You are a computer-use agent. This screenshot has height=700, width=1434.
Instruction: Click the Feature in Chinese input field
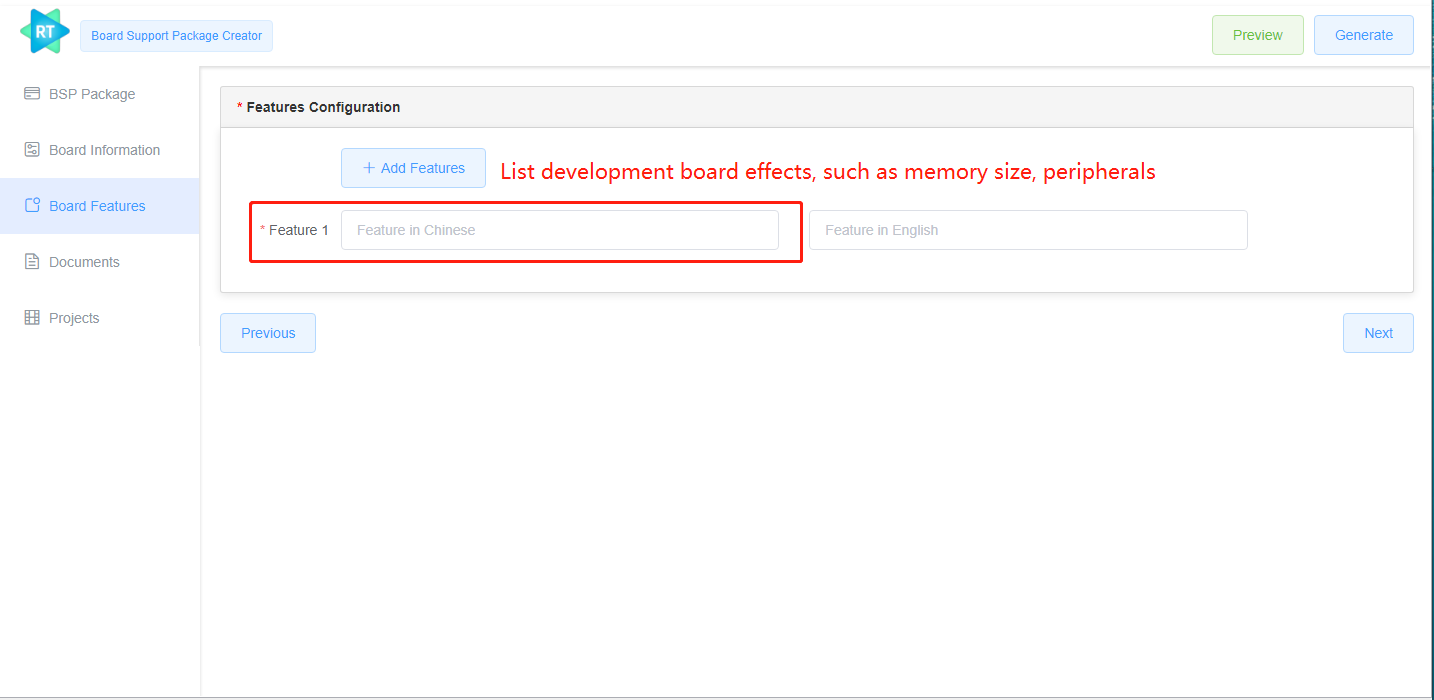click(x=559, y=229)
